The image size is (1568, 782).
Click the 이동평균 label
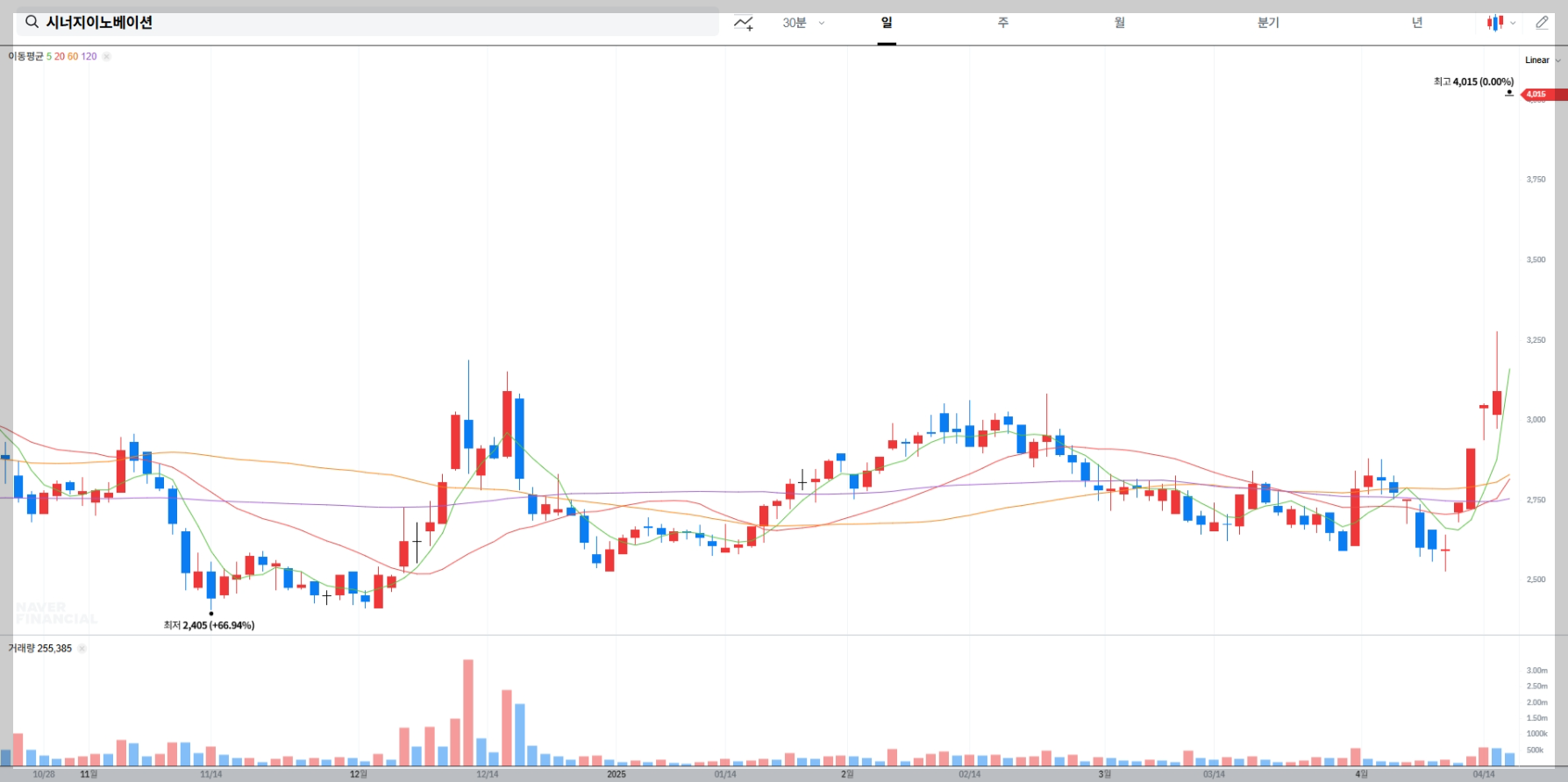tap(25, 56)
